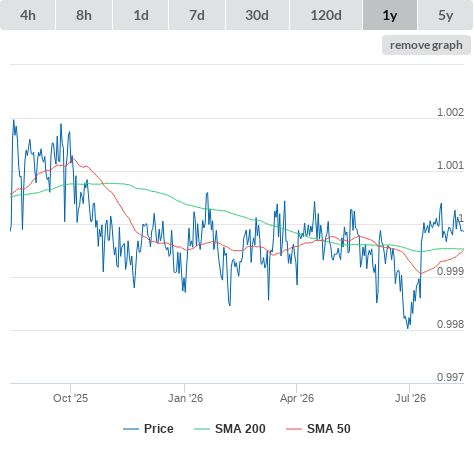474x455 pixels.
Task: Click the red SMA 50 legend swatch
Action: (294, 429)
